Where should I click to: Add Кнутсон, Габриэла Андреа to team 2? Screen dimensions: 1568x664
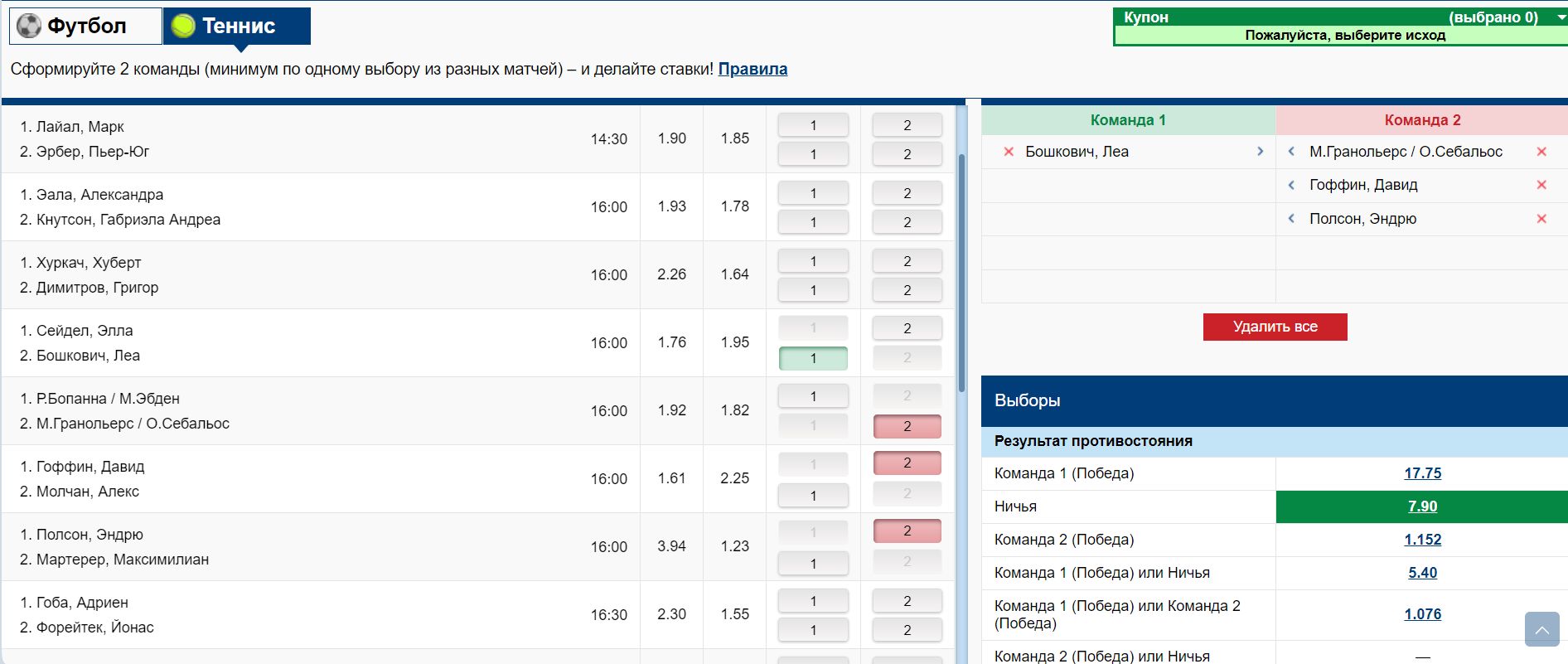[907, 222]
